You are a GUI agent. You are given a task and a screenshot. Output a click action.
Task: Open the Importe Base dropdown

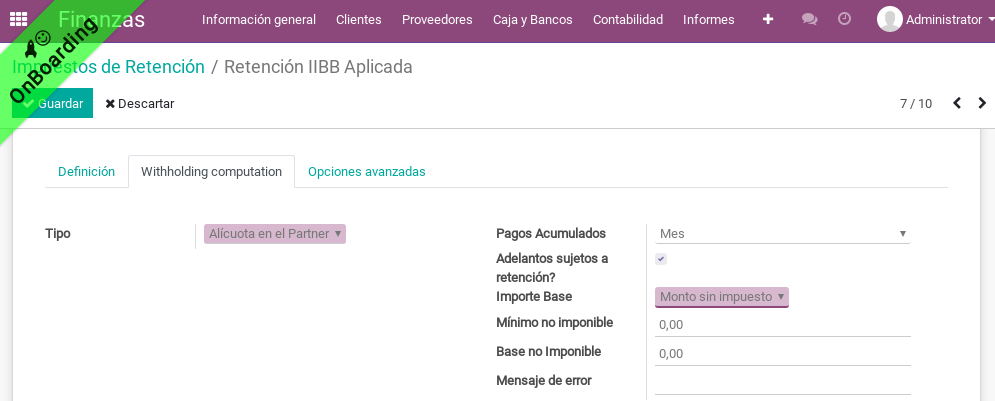pos(722,297)
